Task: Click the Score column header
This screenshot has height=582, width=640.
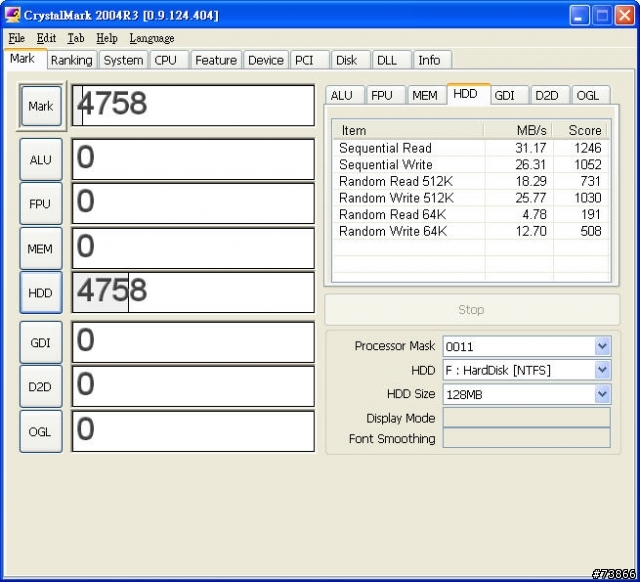Action: click(x=580, y=130)
